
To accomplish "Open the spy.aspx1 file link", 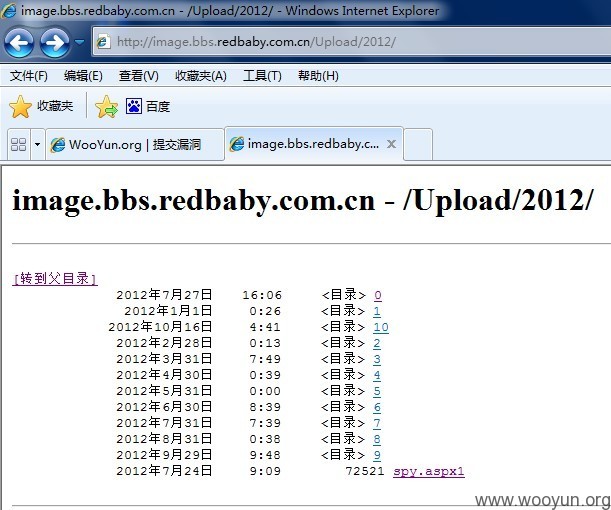I will (429, 471).
